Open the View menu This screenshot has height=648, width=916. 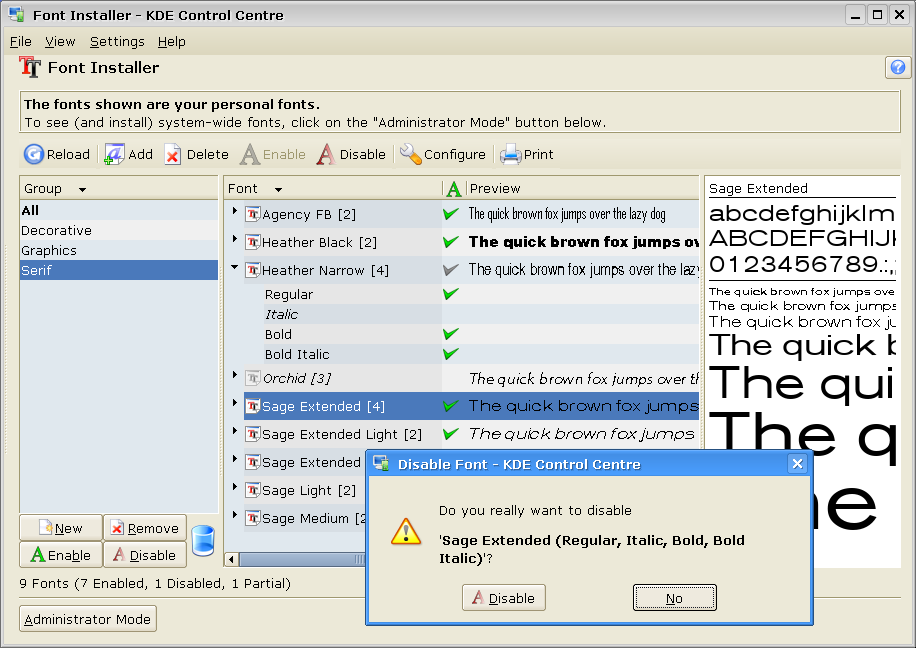[60, 41]
